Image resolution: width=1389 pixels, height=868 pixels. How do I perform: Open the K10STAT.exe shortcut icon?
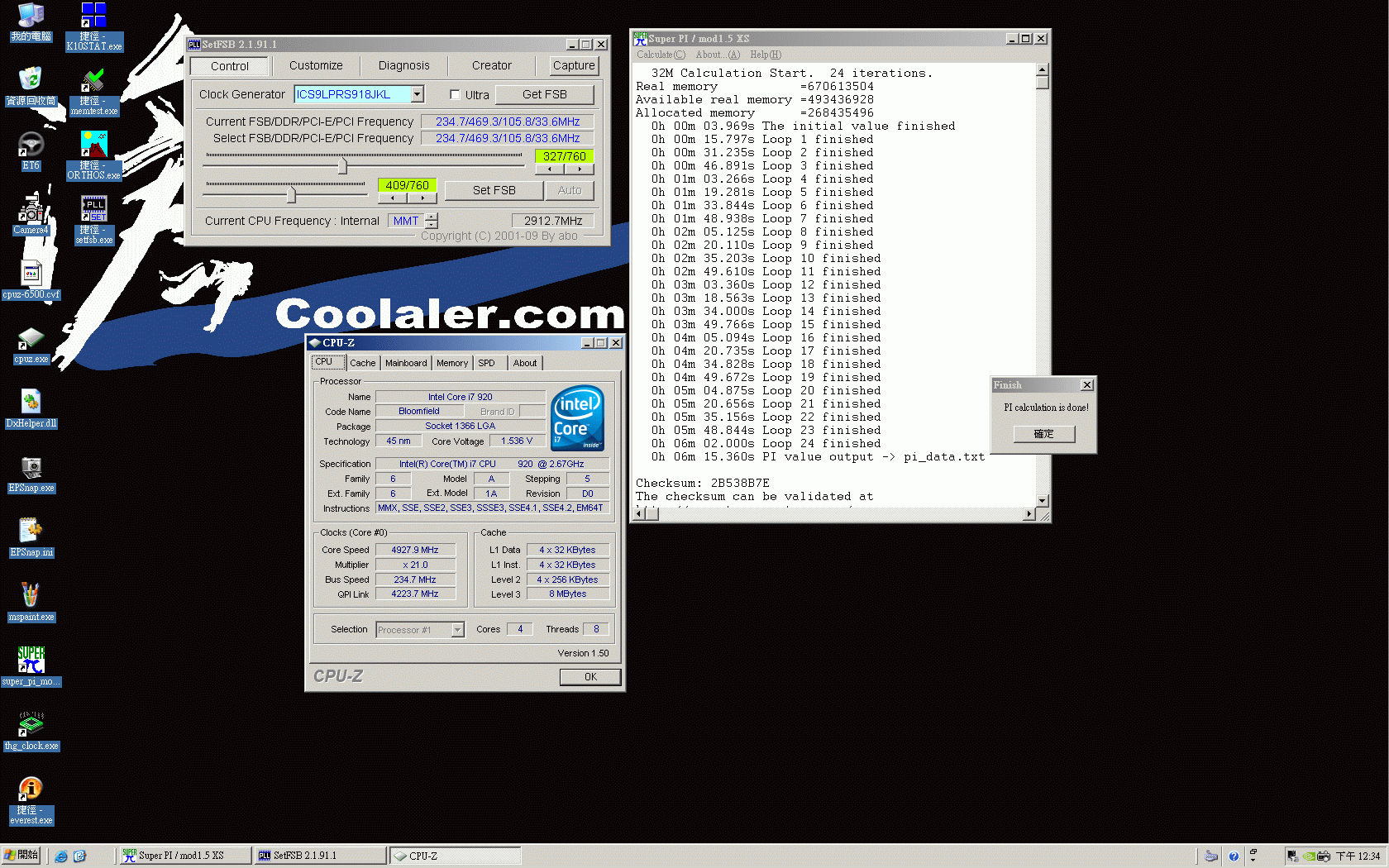(x=93, y=26)
